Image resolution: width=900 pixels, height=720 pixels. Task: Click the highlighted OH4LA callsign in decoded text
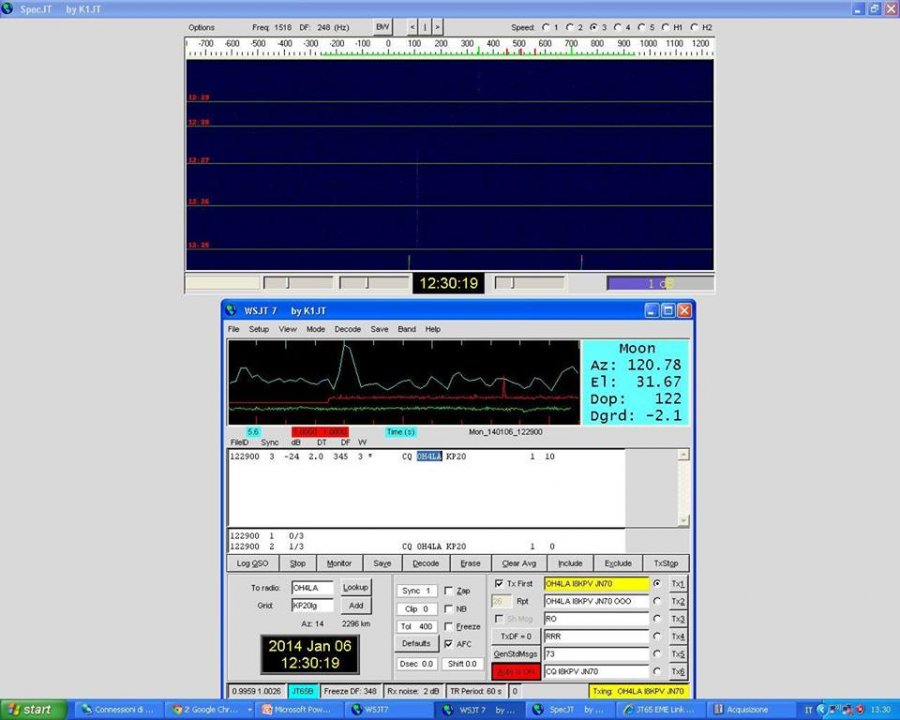point(429,456)
